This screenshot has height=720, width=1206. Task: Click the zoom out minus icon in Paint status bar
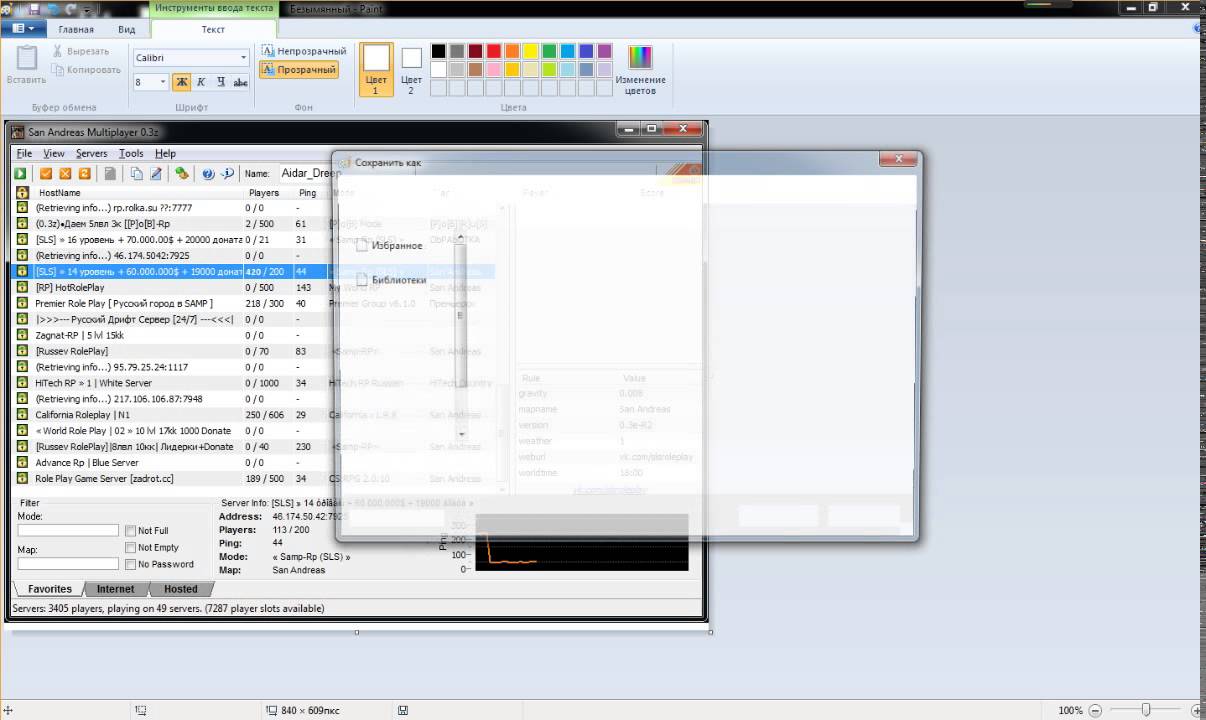(x=1095, y=710)
